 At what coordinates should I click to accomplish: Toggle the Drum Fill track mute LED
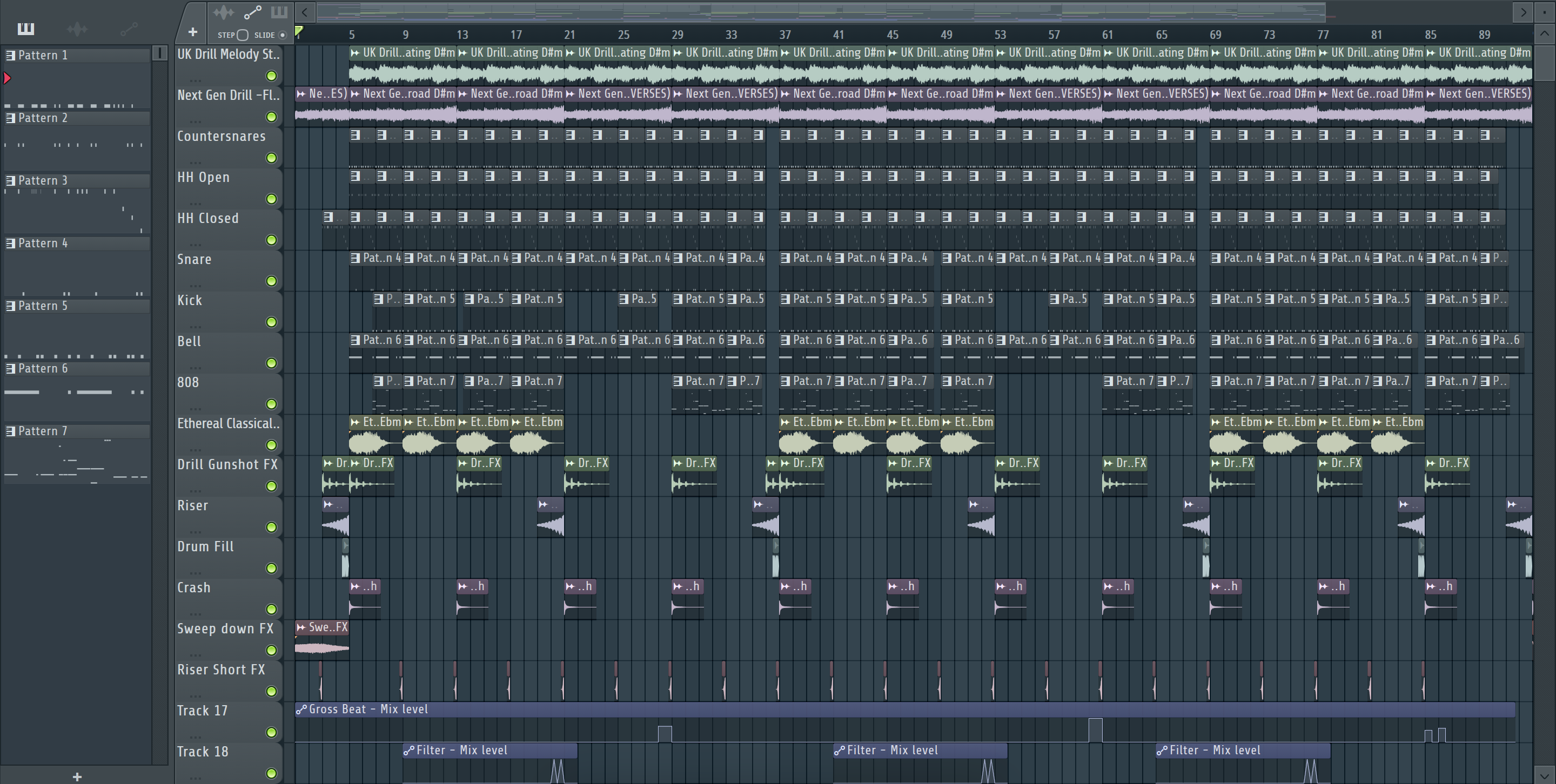click(271, 569)
